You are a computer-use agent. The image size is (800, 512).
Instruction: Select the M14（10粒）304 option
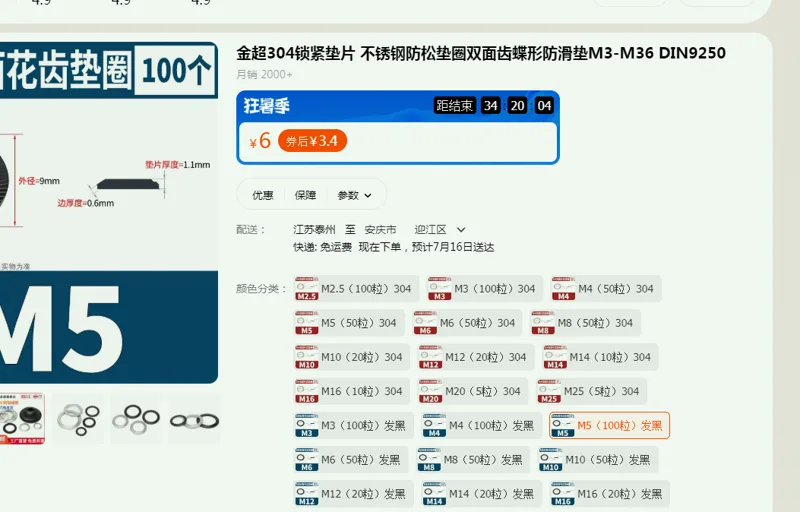pyautogui.click(x=599, y=357)
